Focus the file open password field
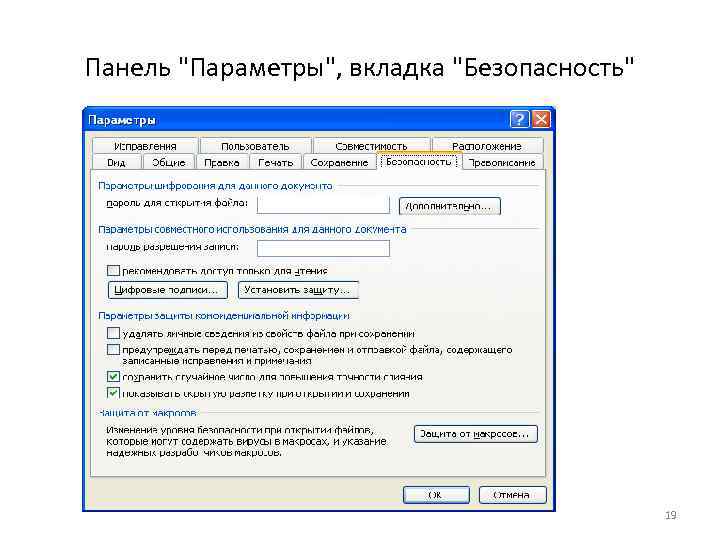 point(323,205)
